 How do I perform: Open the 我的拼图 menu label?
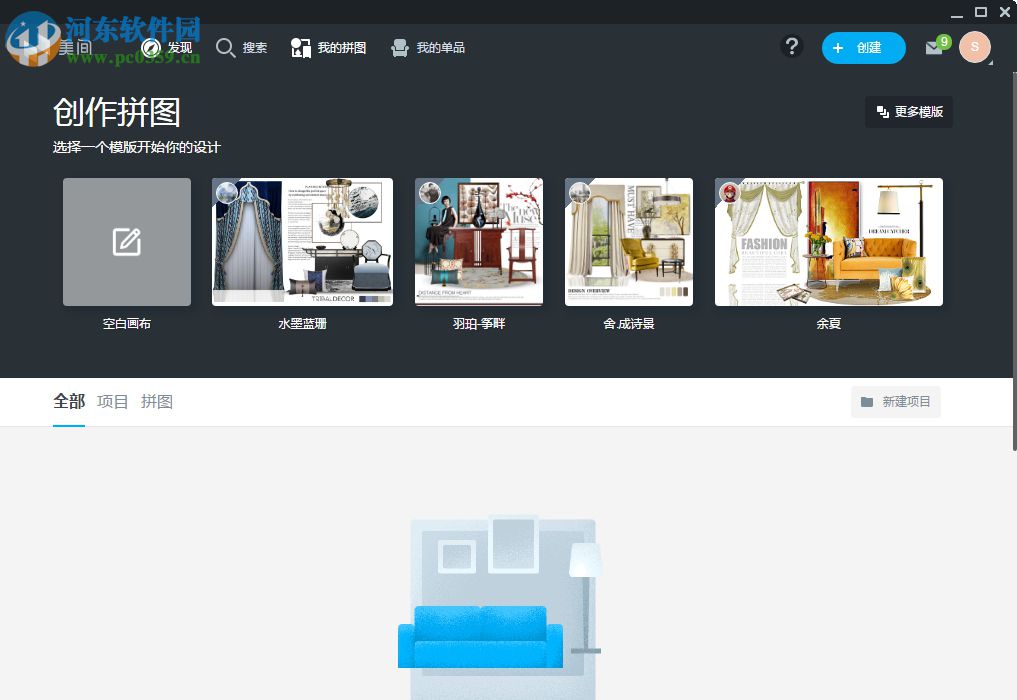(342, 48)
